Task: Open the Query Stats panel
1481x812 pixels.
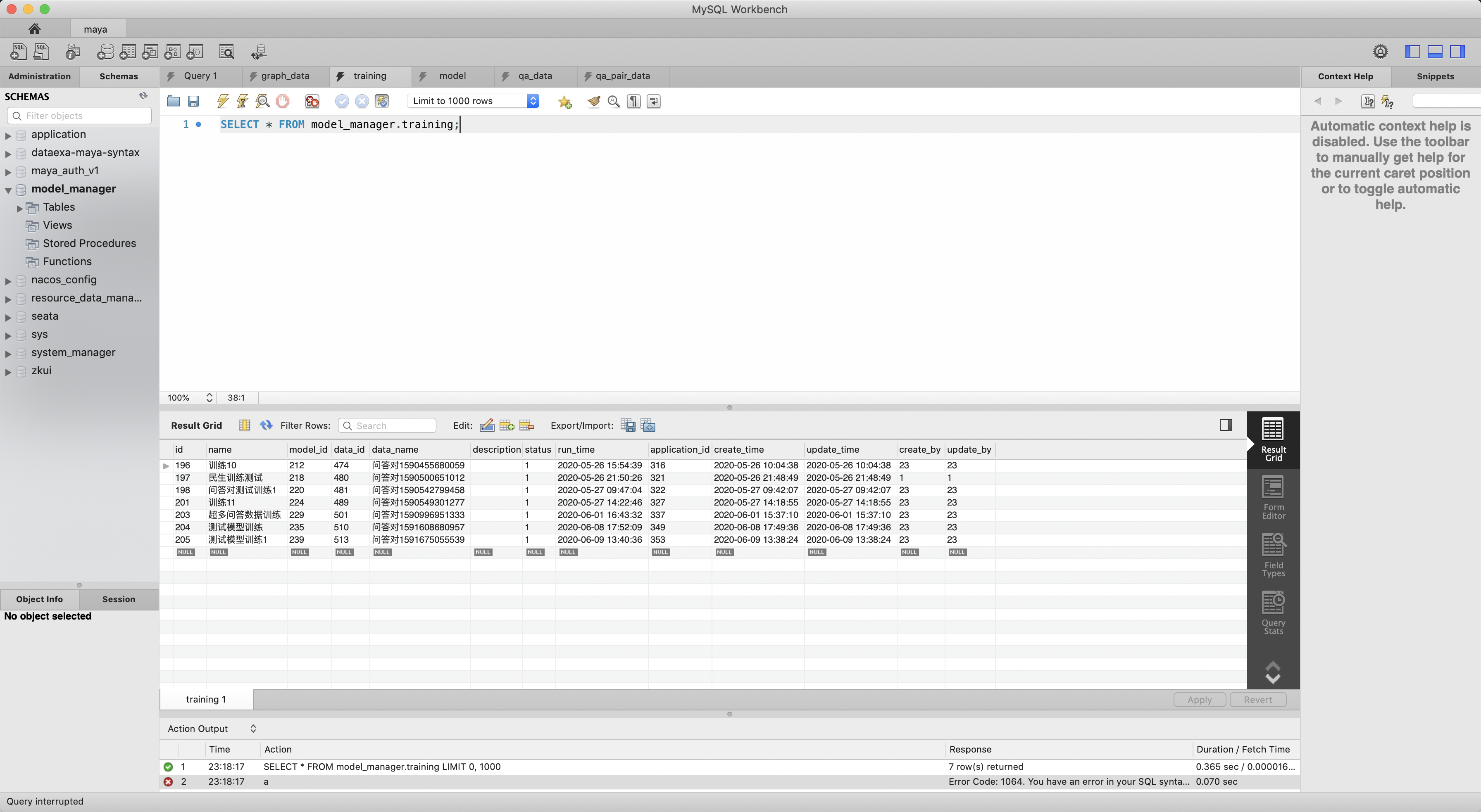Action: point(1272,611)
